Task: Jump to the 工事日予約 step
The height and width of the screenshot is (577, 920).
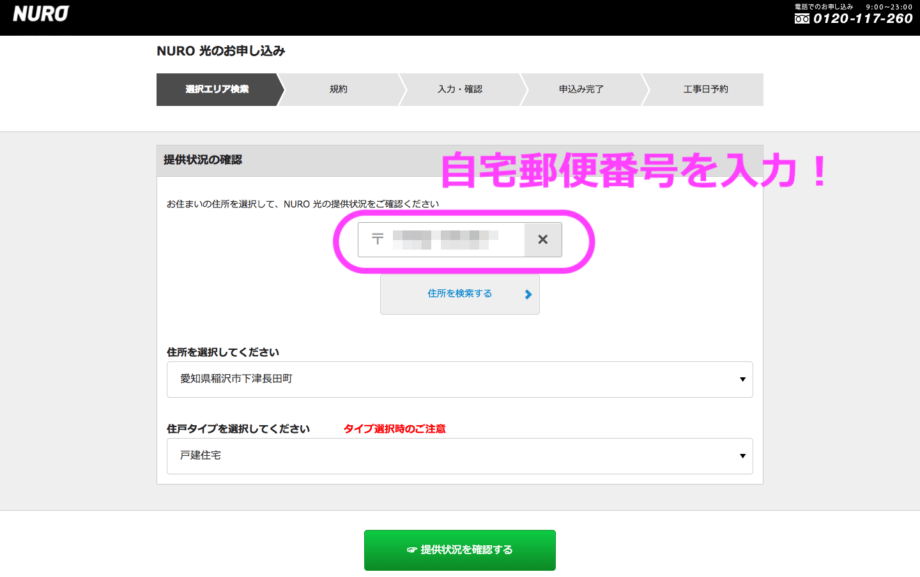Action: 705,89
